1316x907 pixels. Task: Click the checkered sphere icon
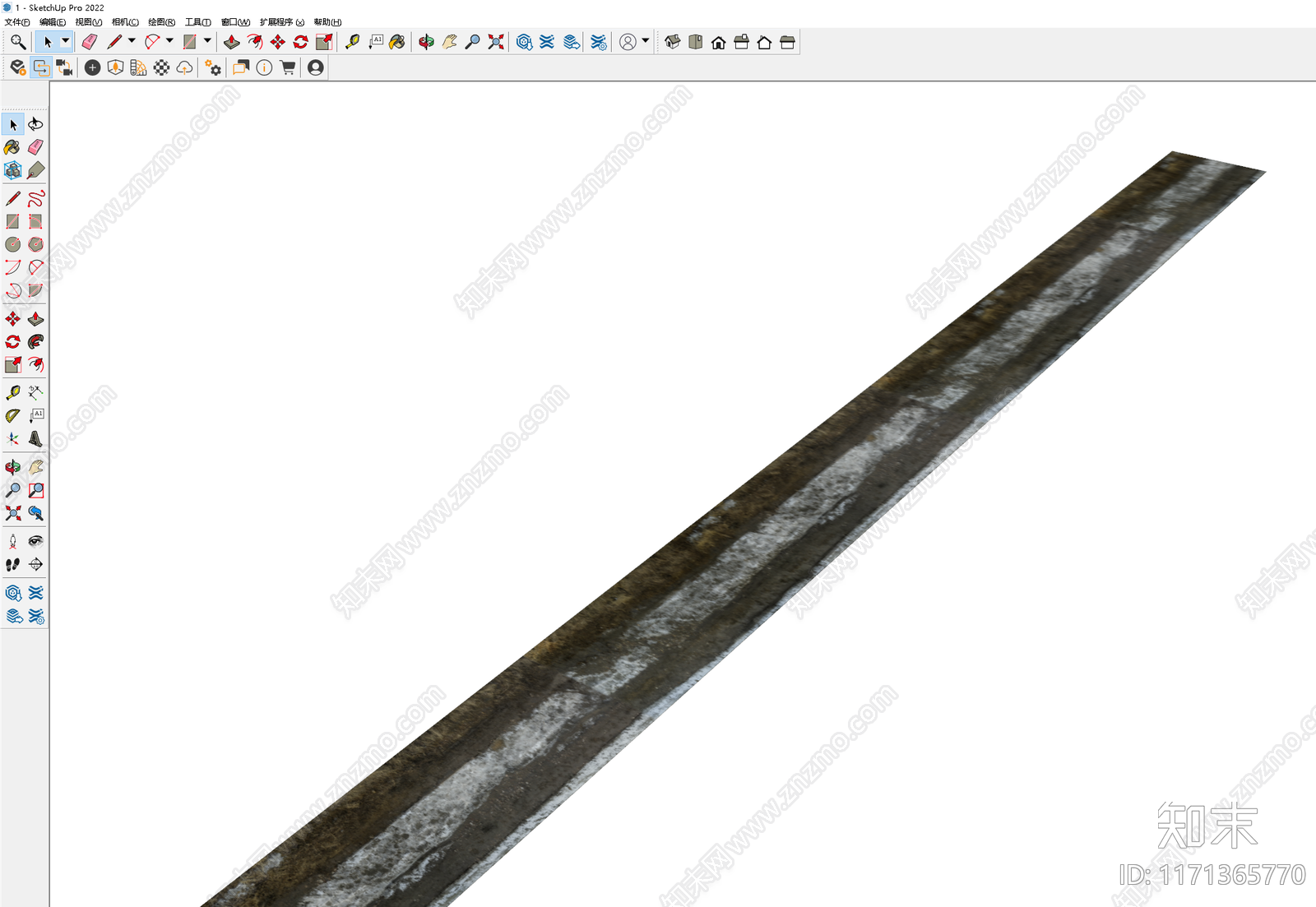161,67
